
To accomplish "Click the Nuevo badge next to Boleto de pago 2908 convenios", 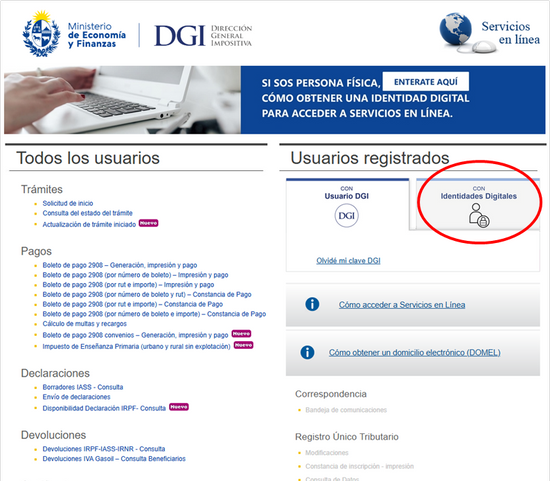I will pyautogui.click(x=241, y=333).
